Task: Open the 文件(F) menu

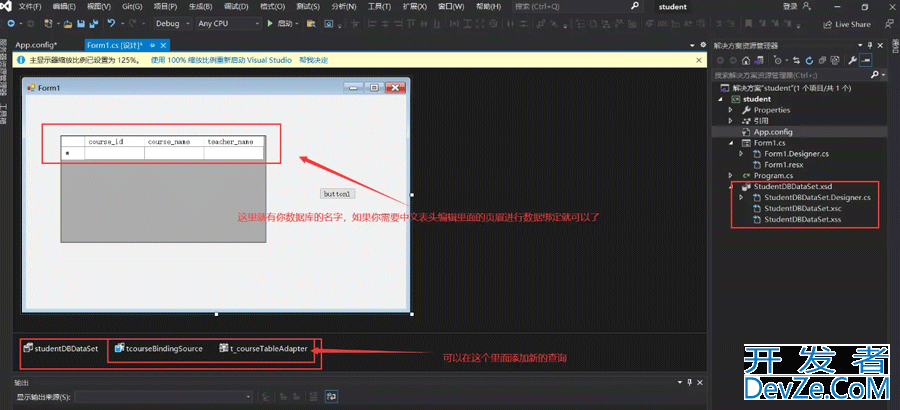Action: [29, 6]
